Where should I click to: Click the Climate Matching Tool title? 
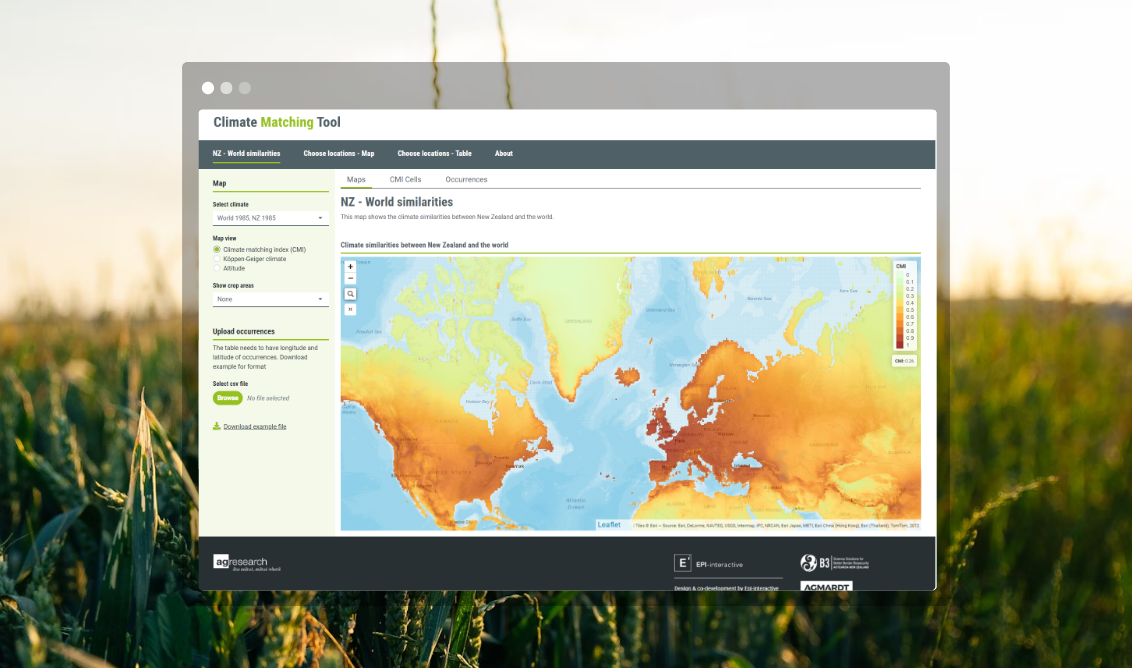[277, 122]
